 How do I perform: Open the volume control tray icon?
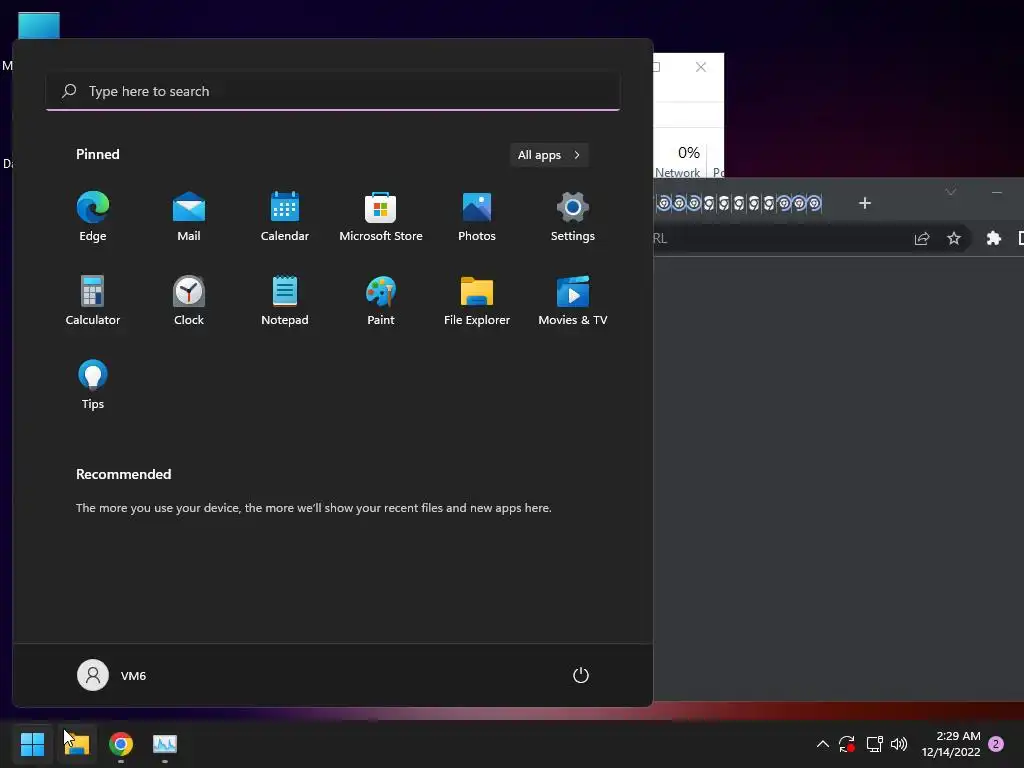[x=899, y=744]
